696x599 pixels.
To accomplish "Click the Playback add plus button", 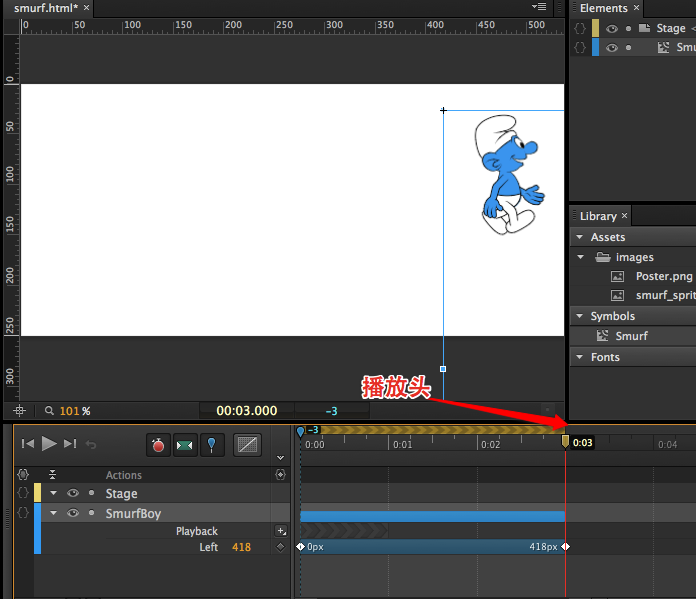I will (x=281, y=531).
